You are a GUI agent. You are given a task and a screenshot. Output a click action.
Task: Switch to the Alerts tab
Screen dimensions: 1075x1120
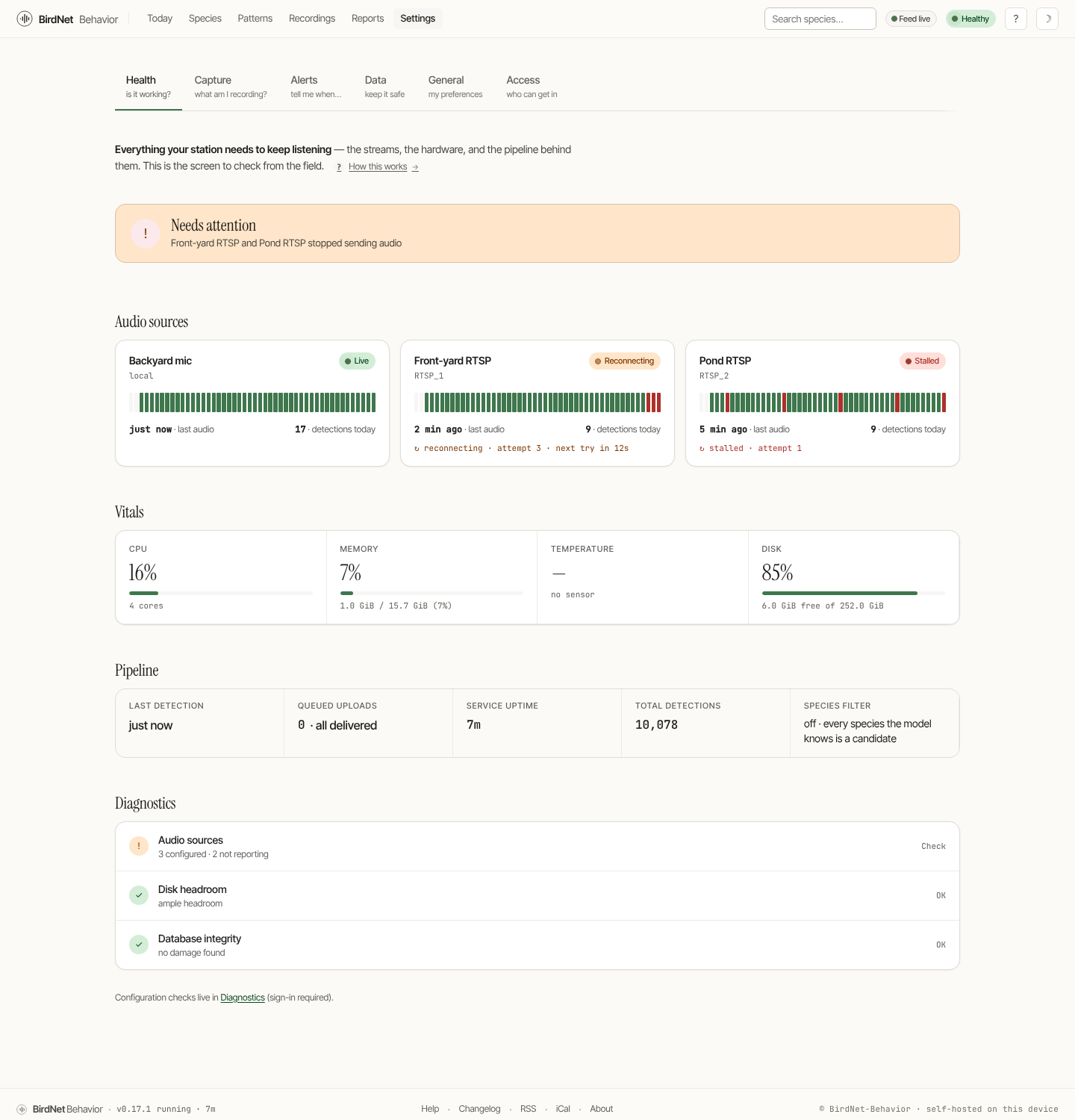[316, 87]
